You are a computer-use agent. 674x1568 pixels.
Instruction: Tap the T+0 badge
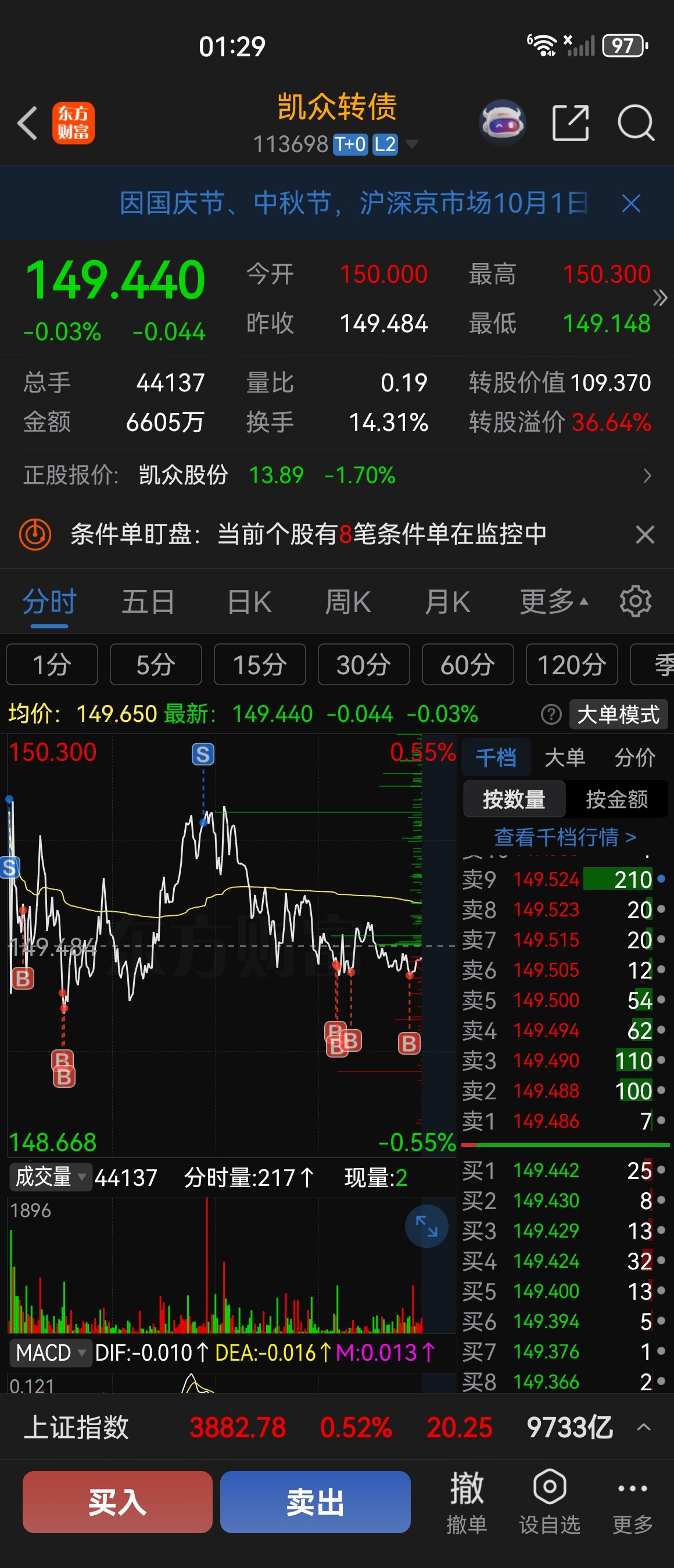point(350,144)
